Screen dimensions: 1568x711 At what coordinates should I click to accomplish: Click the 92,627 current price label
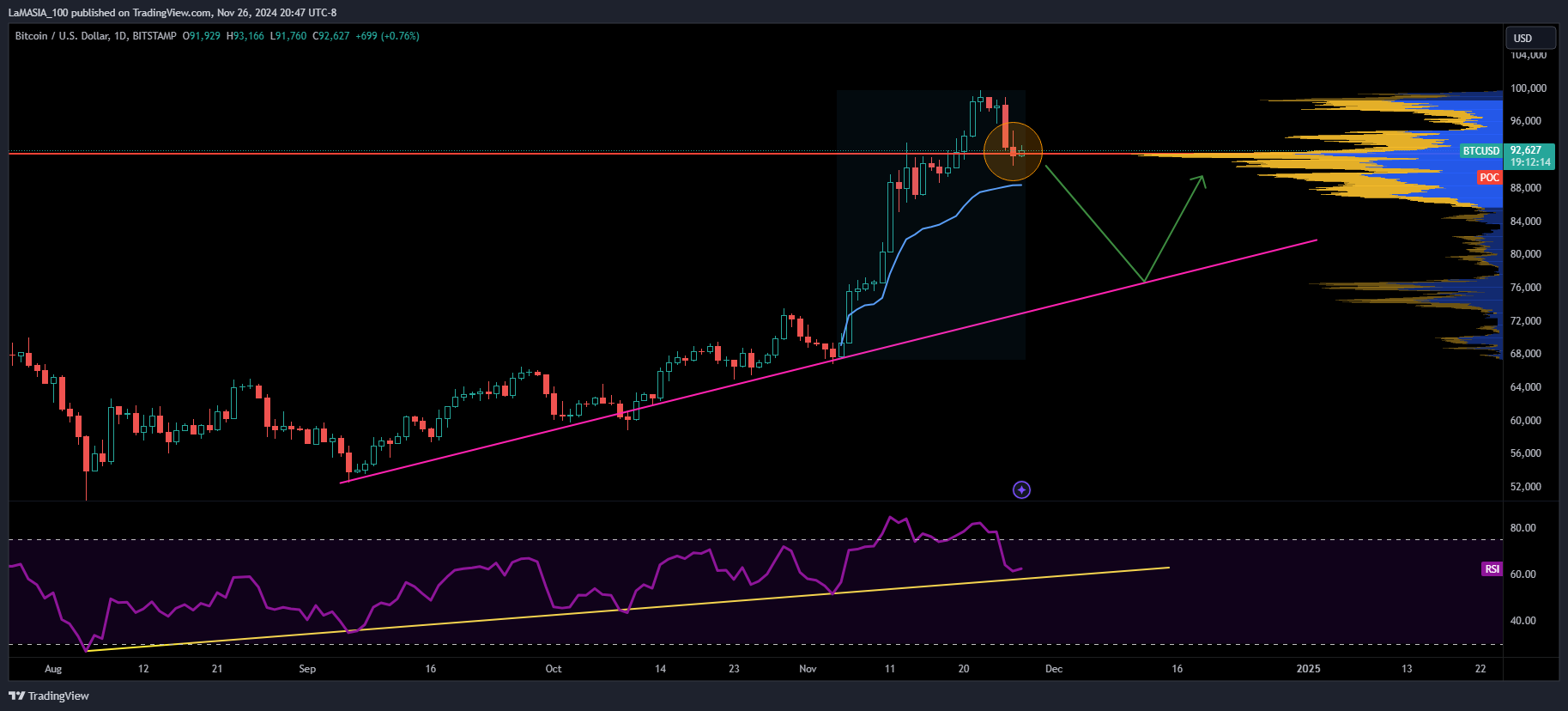tap(1526, 150)
